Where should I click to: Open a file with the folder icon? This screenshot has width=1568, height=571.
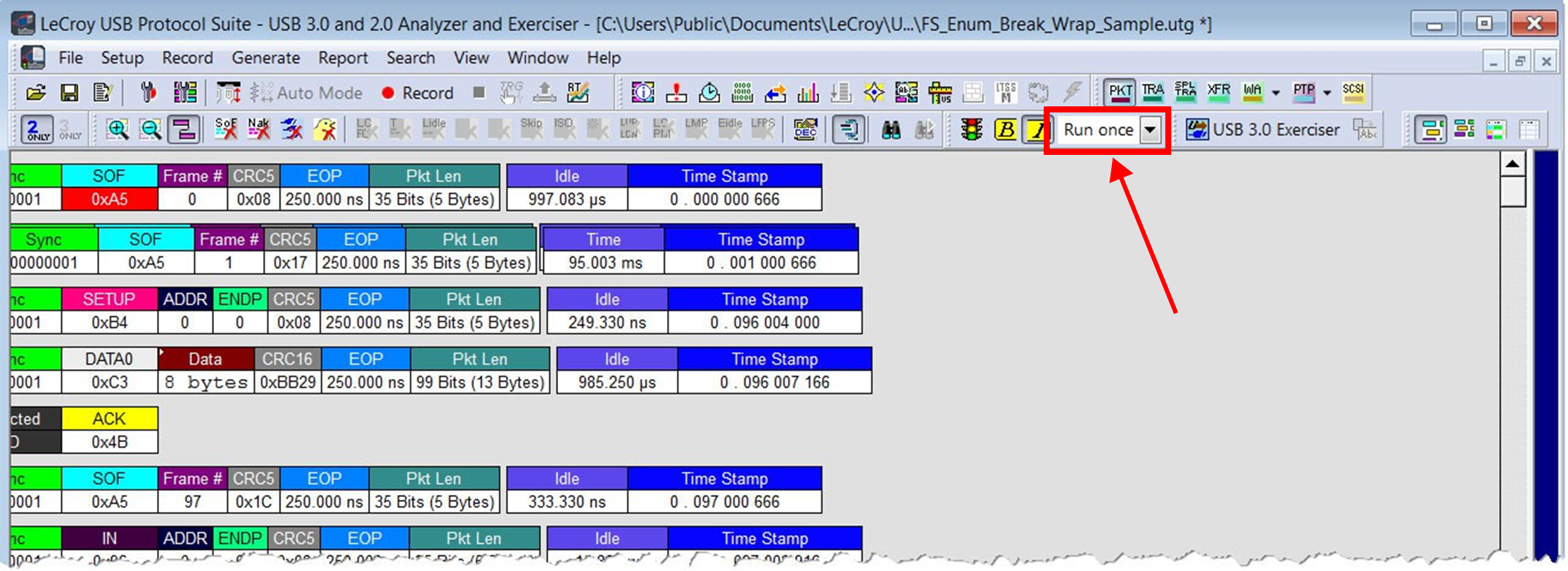(36, 92)
